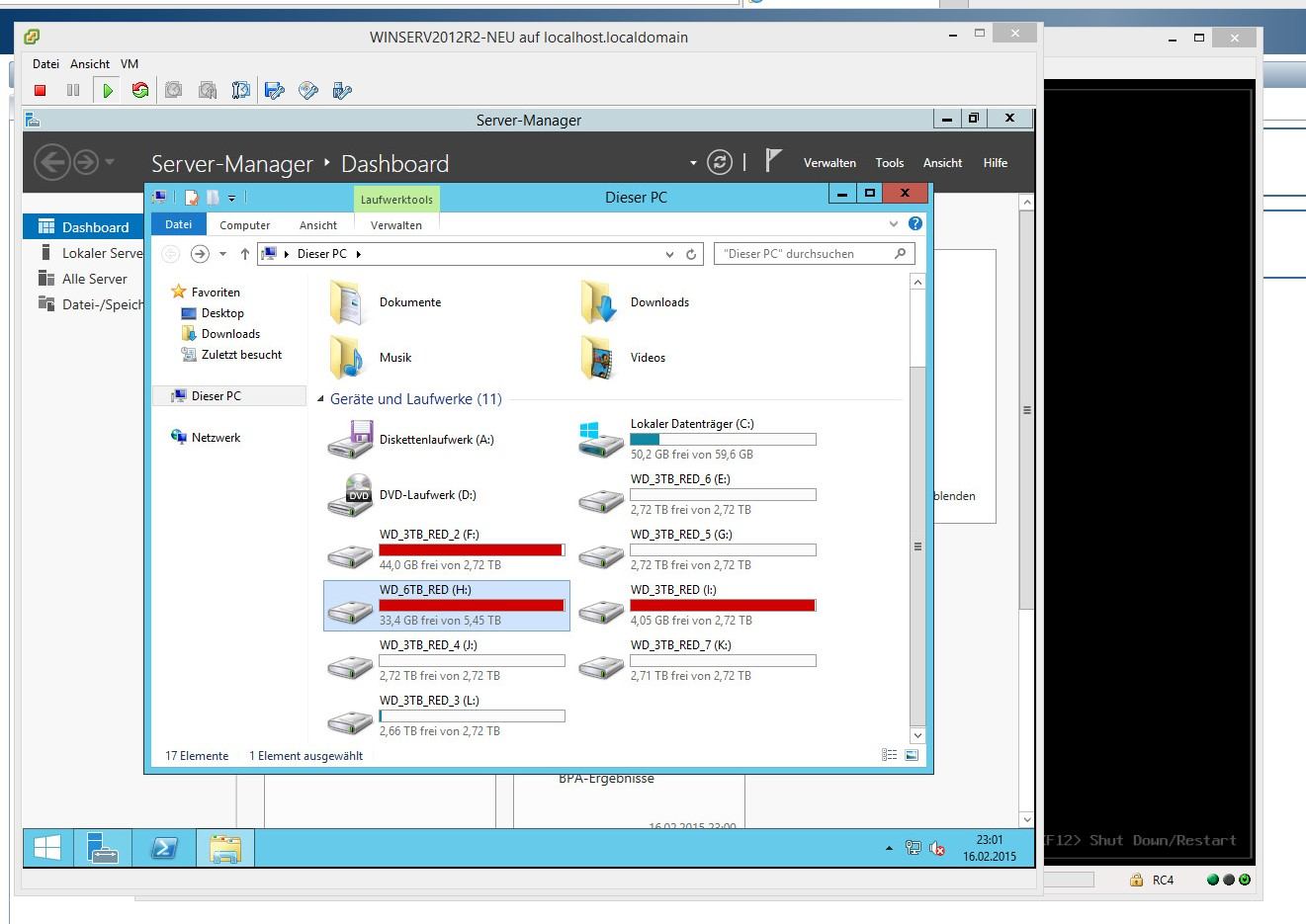
Task: Click the pause VM button
Action: point(73,91)
